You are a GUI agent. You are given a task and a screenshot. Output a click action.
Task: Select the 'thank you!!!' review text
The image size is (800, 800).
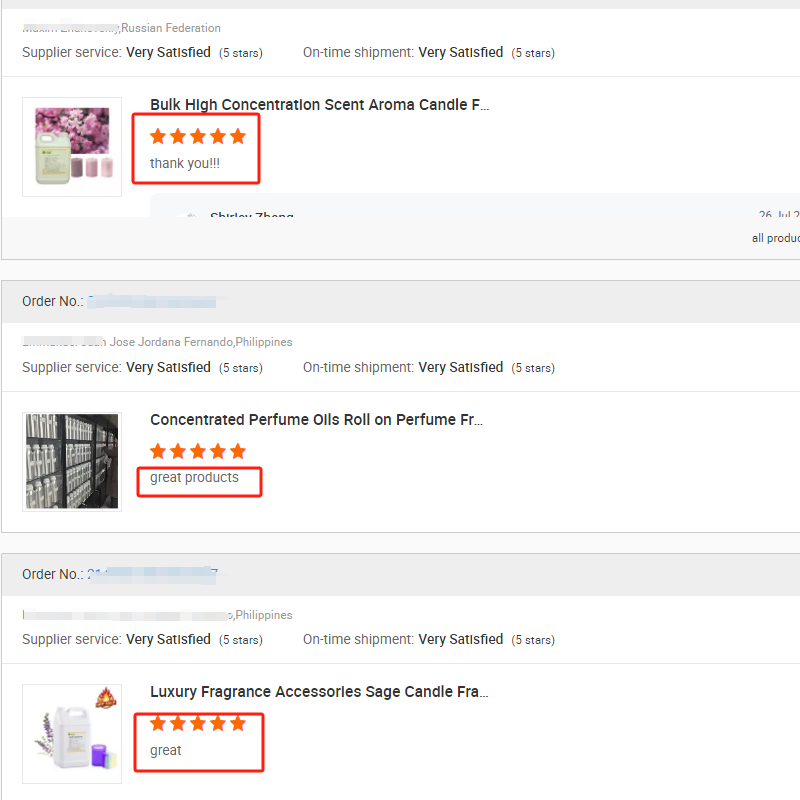click(185, 163)
